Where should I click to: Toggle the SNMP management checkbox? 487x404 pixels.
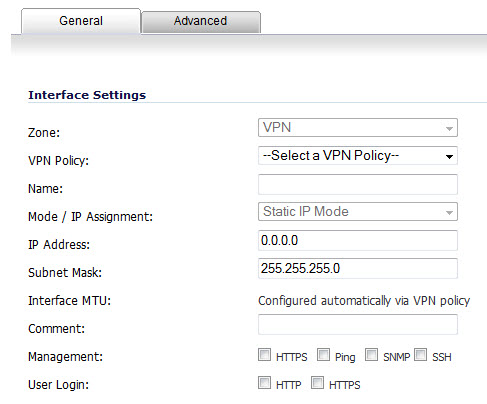point(371,355)
